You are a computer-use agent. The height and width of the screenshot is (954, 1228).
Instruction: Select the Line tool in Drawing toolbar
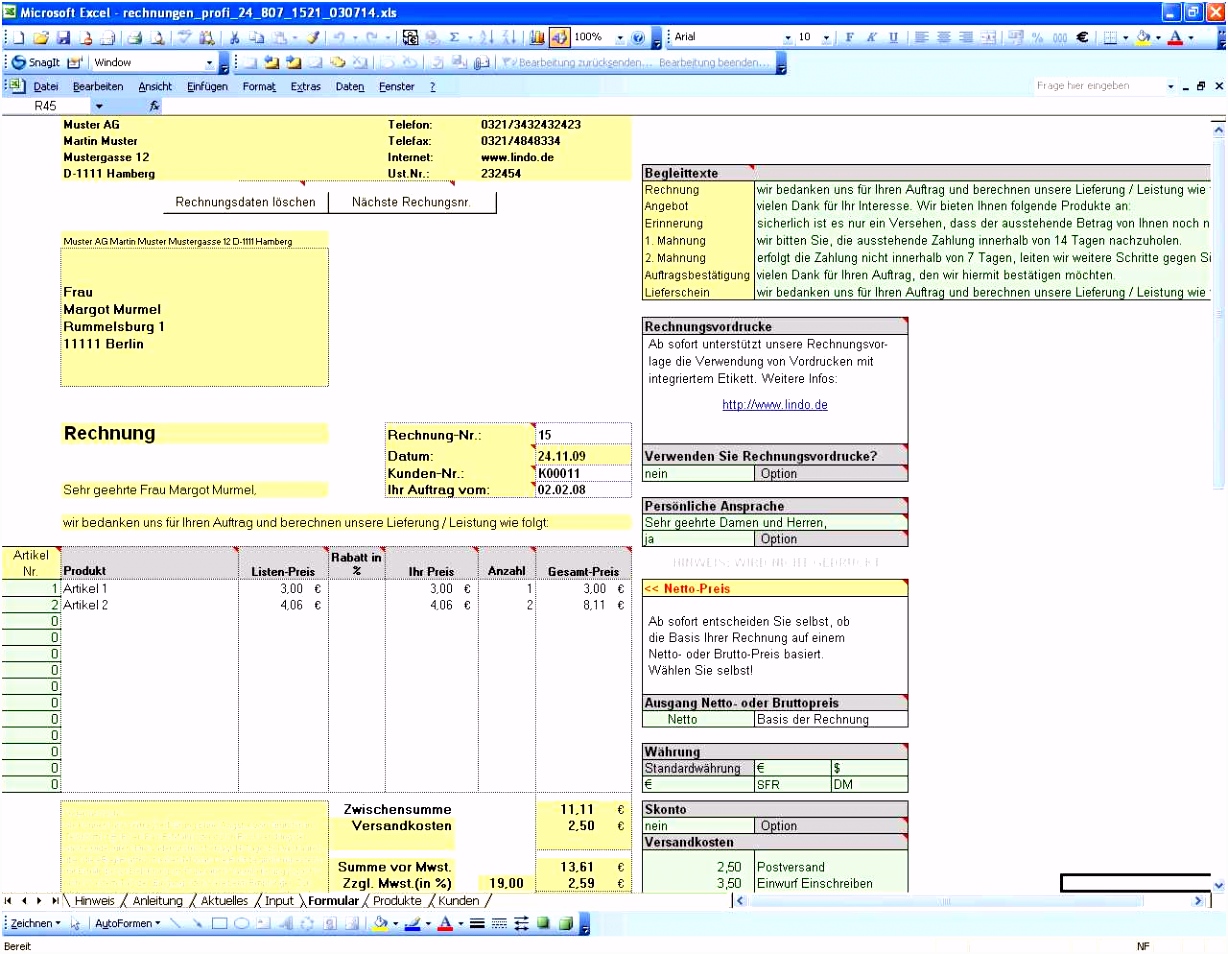click(x=177, y=924)
